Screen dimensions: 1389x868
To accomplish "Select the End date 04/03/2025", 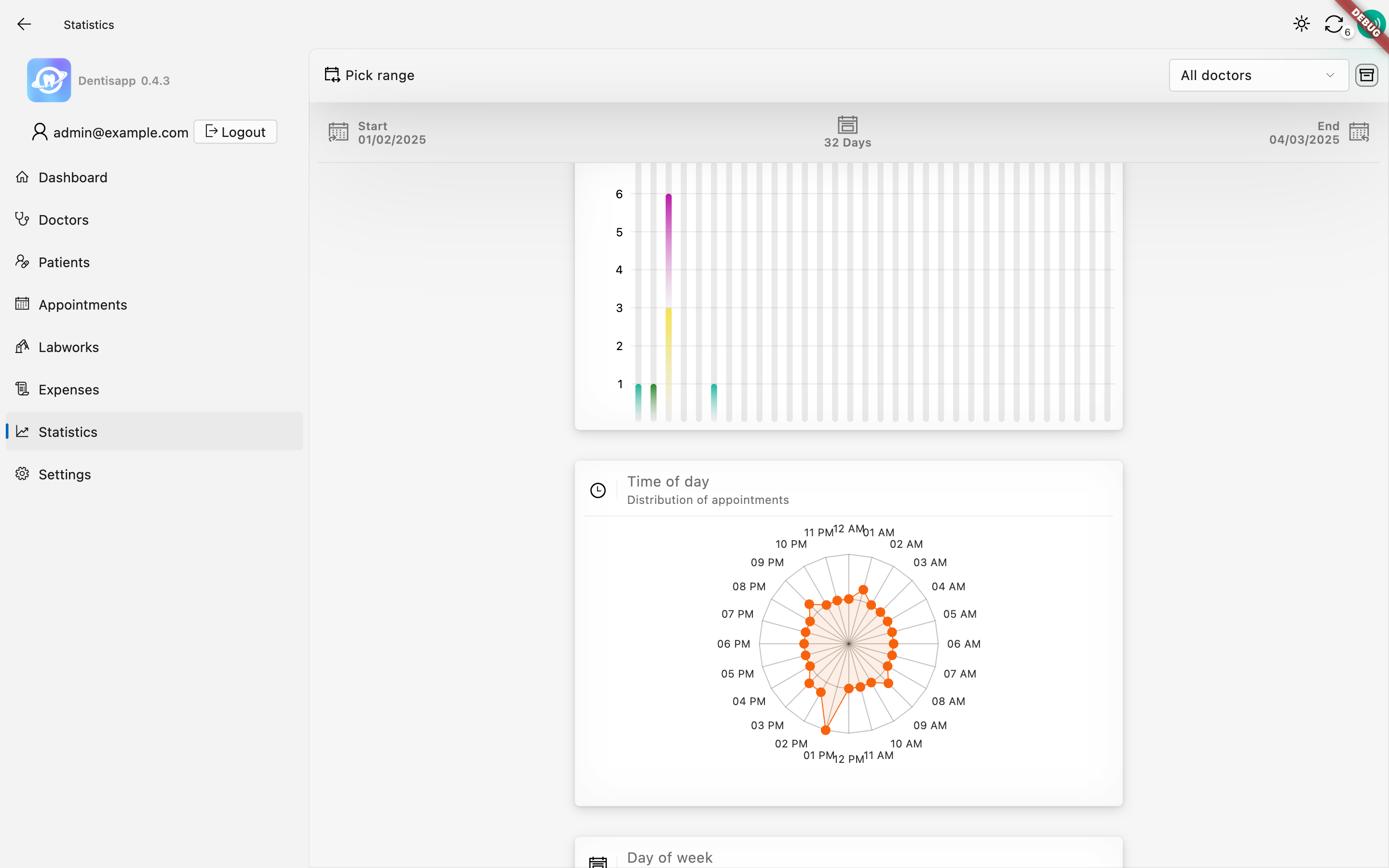I will [x=1304, y=139].
